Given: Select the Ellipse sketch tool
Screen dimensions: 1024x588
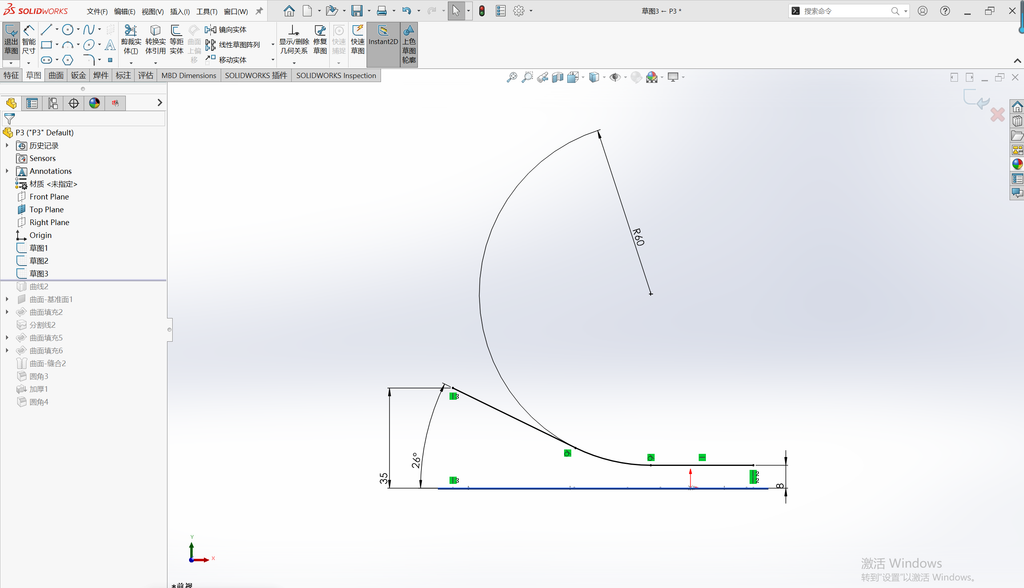Looking at the screenshot, I should 89,45.
